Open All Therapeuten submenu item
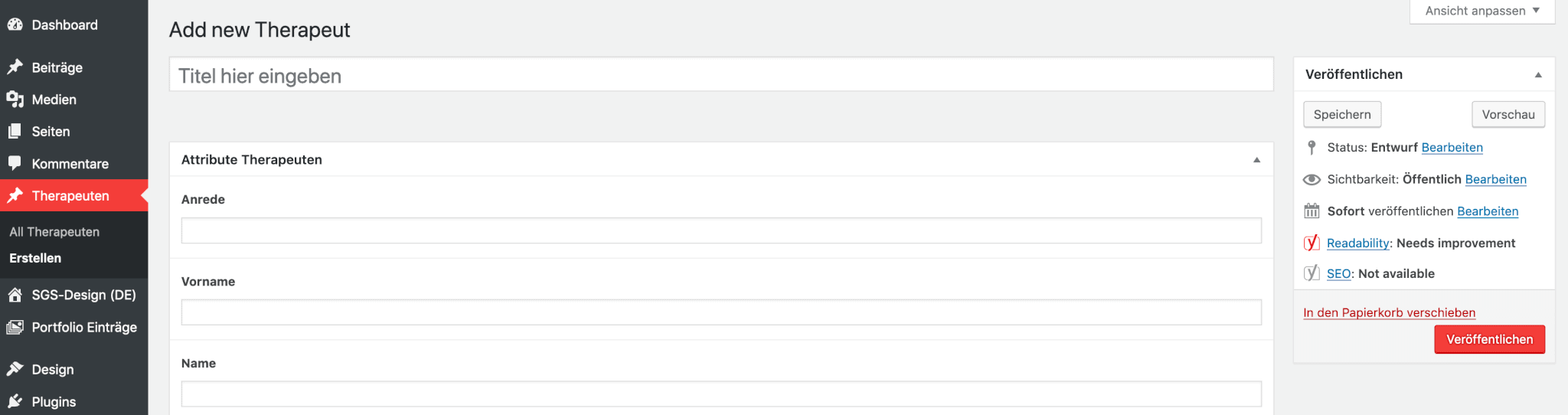The image size is (1568, 415). (x=54, y=232)
